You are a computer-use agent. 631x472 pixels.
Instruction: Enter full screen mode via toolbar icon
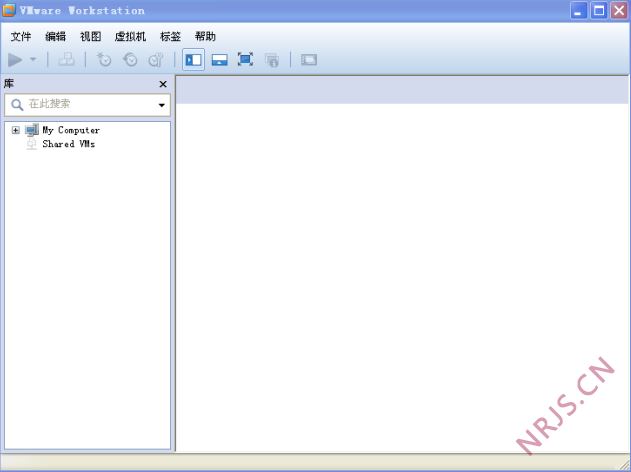245,60
